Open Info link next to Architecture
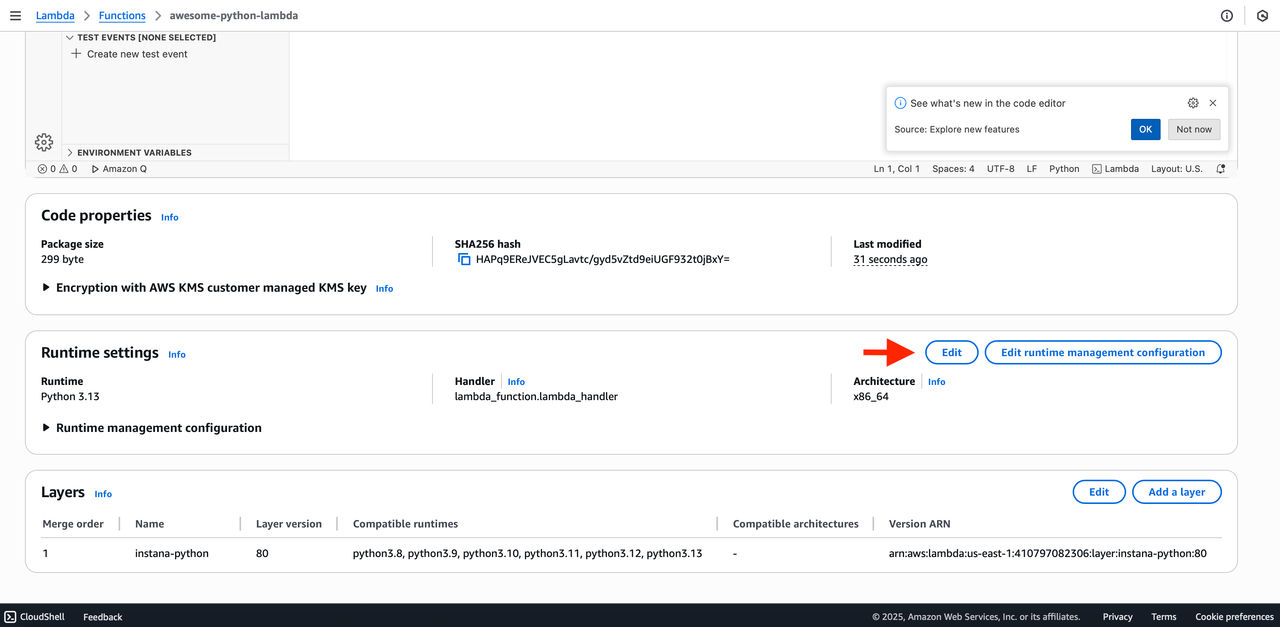Screen dimensions: 1280x627 click(x=937, y=382)
